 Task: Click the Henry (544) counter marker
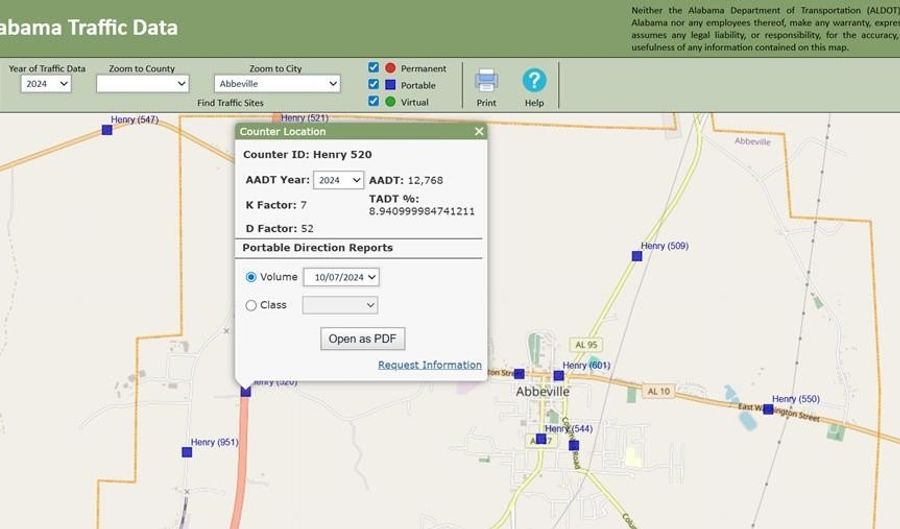(541, 438)
